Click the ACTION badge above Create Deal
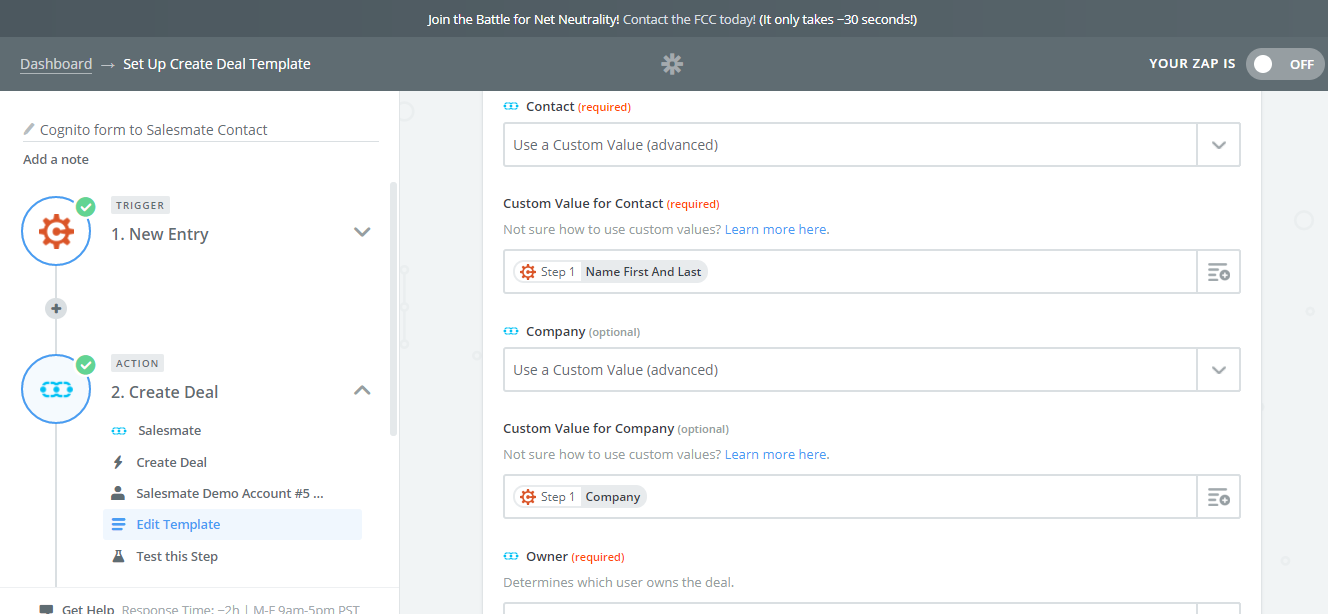This screenshot has width=1328, height=614. (138, 363)
